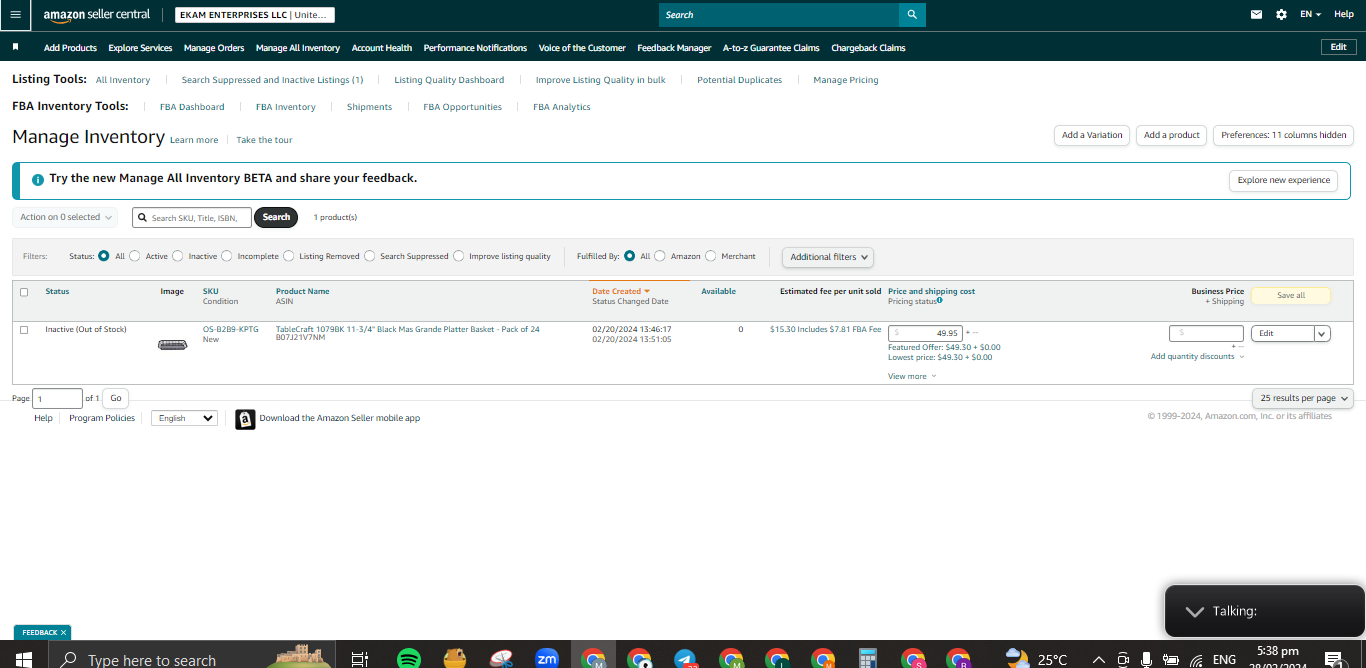
Task: Open Preferences: 11 columns hidden
Action: 1283,135
